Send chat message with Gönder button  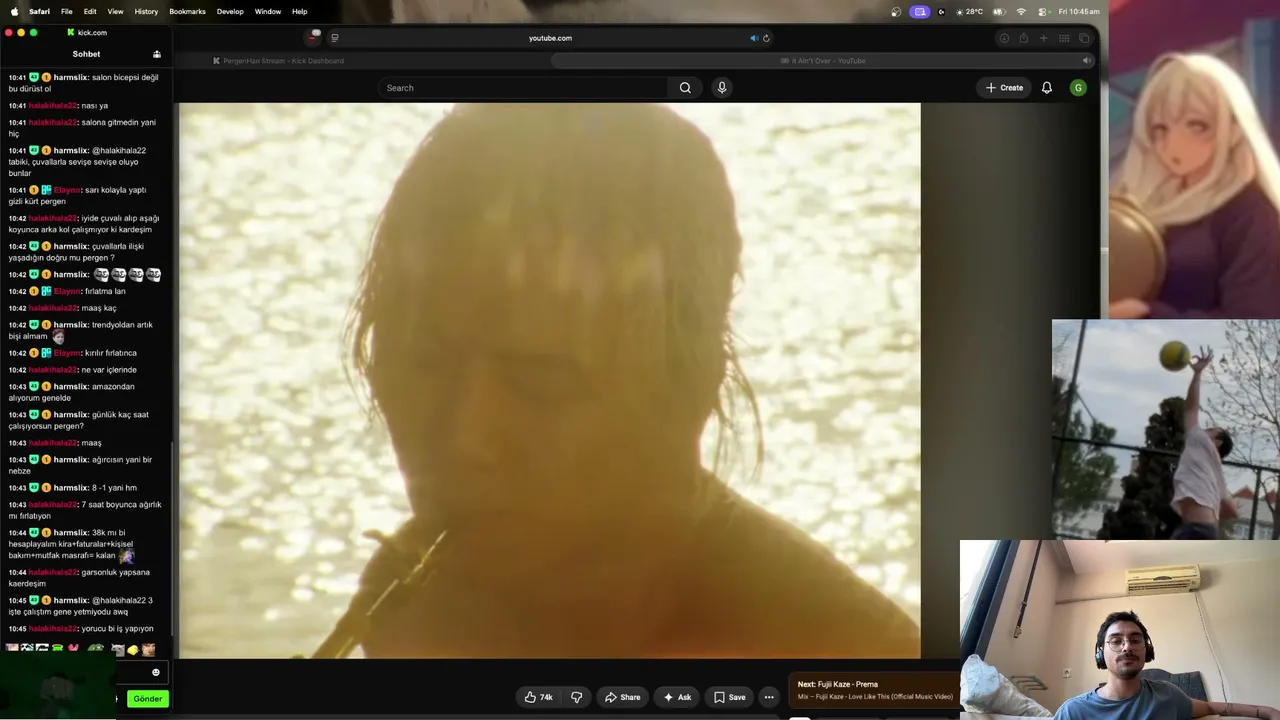[147, 698]
